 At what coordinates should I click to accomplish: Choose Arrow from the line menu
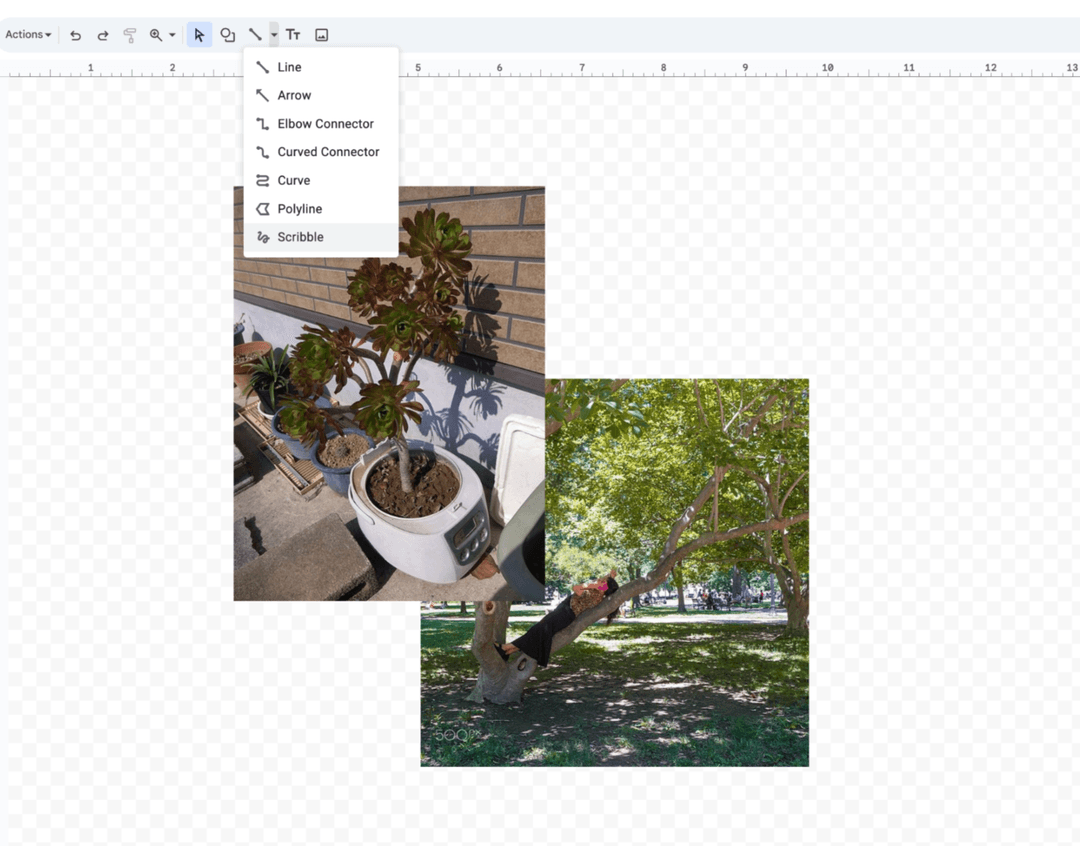[x=294, y=95]
